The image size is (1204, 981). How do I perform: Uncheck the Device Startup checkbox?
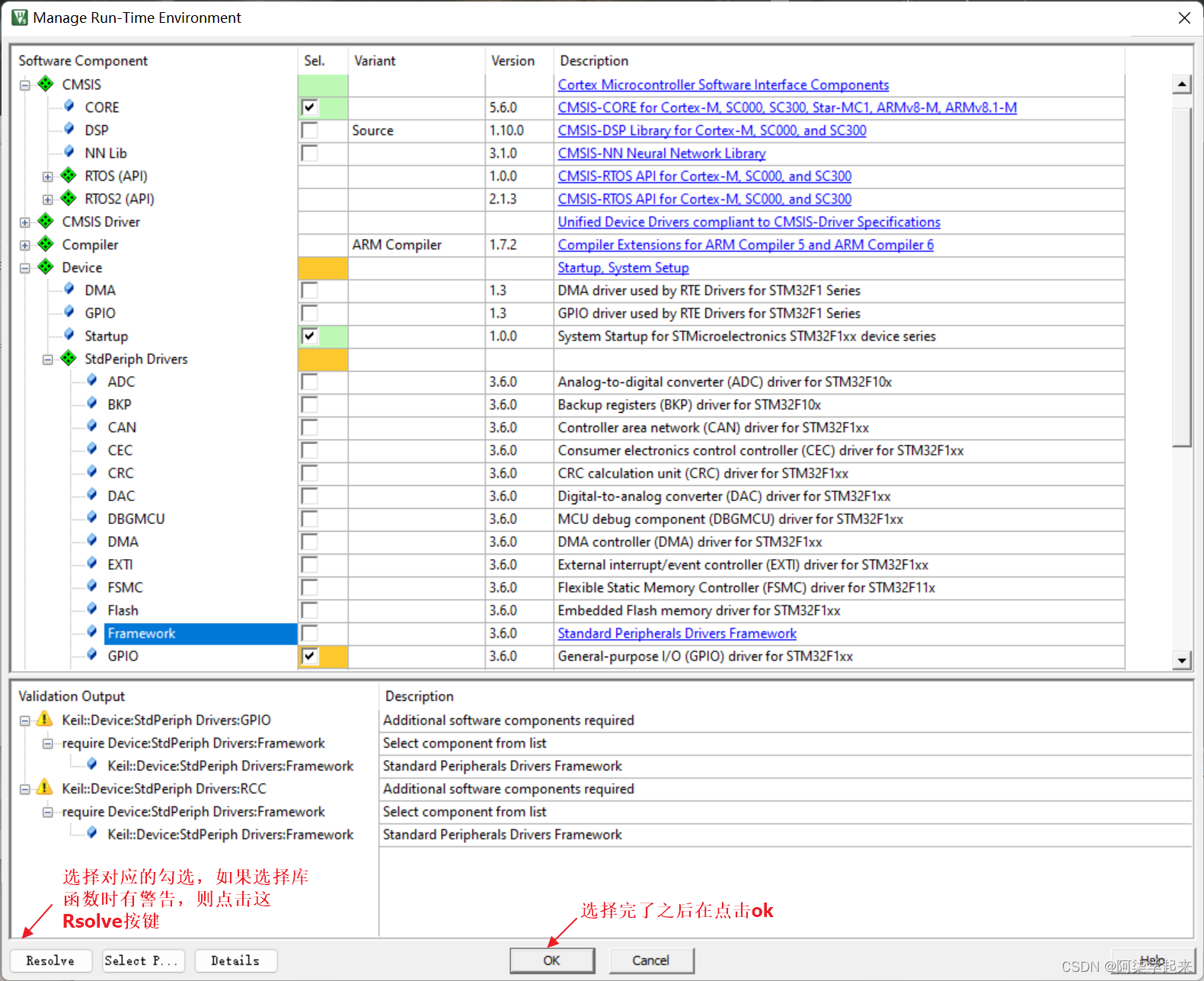point(309,336)
